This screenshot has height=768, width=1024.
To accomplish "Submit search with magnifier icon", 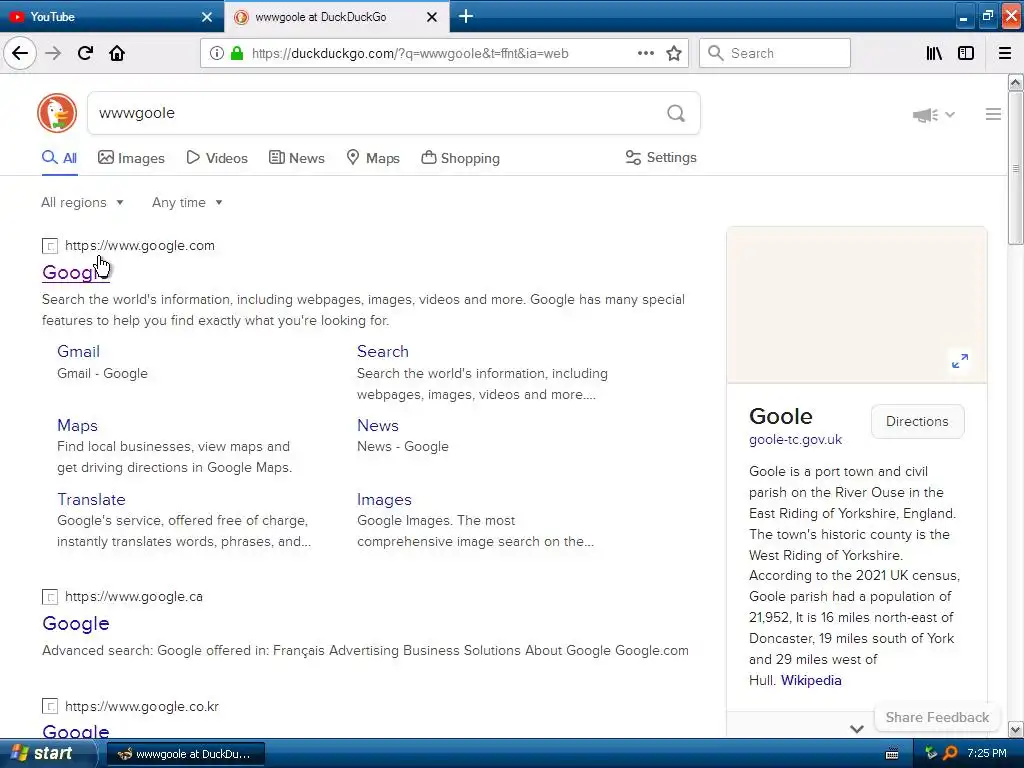I will pyautogui.click(x=676, y=113).
